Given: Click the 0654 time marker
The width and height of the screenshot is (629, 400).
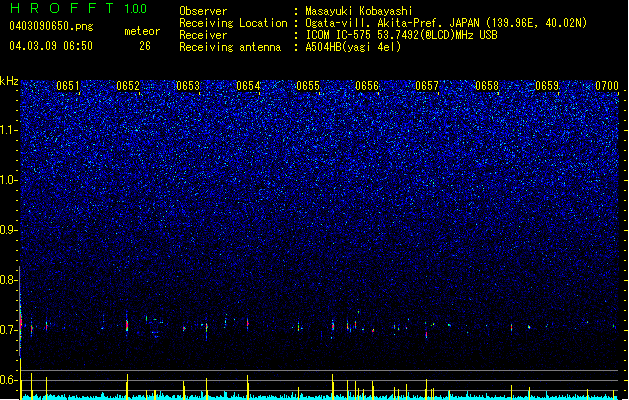Looking at the screenshot, I should click(x=248, y=86).
